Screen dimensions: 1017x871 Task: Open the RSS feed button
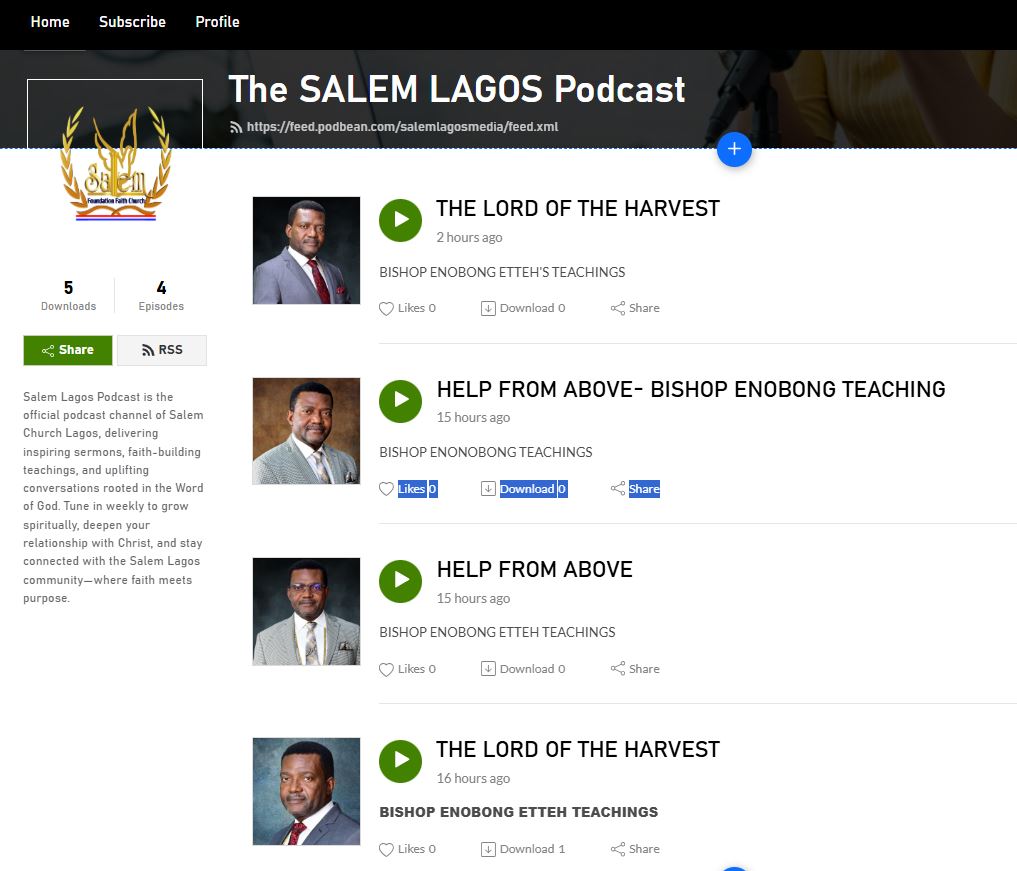(162, 350)
